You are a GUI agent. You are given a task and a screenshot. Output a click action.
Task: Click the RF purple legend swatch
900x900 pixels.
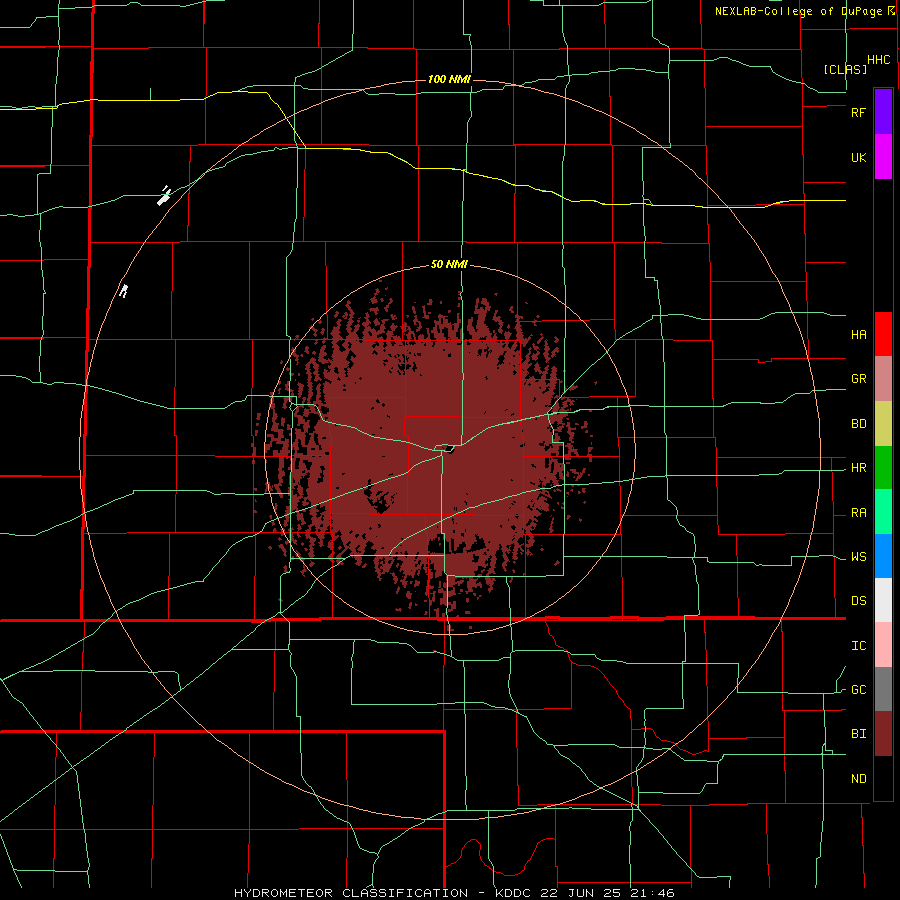point(883,112)
